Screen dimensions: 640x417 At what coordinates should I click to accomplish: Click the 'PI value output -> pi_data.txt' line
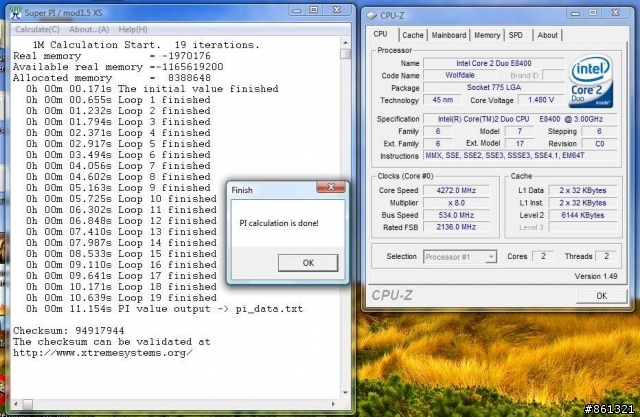point(164,309)
